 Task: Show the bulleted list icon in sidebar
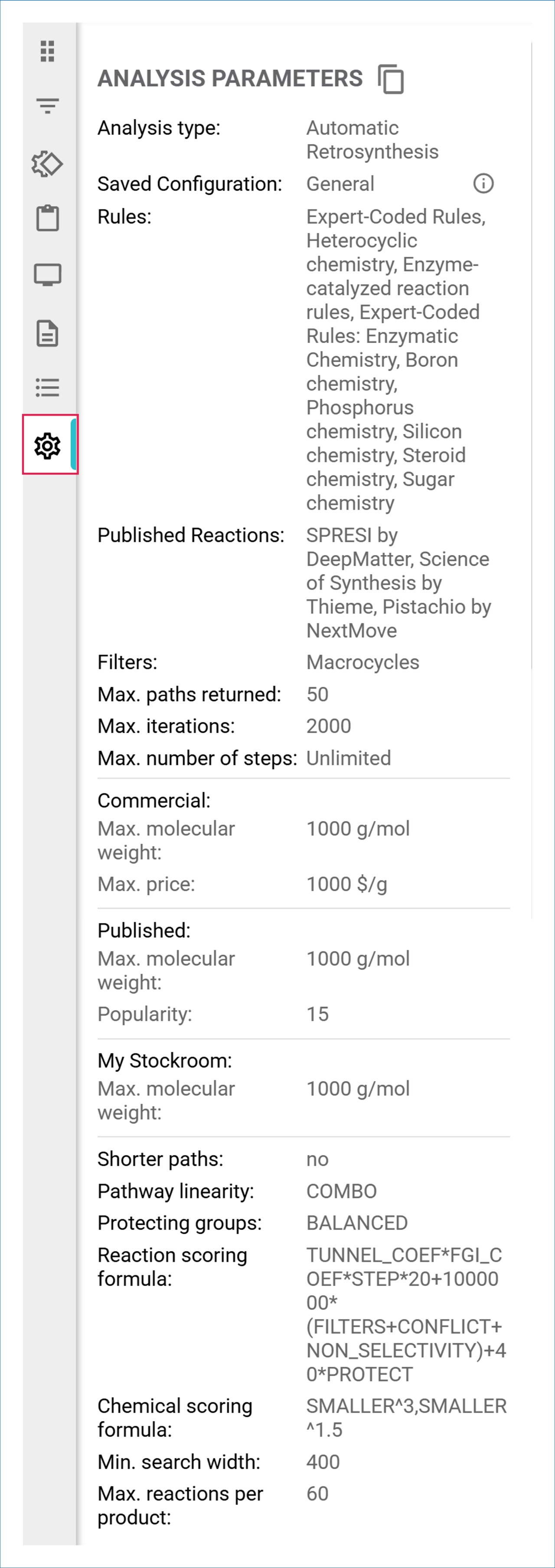point(48,387)
